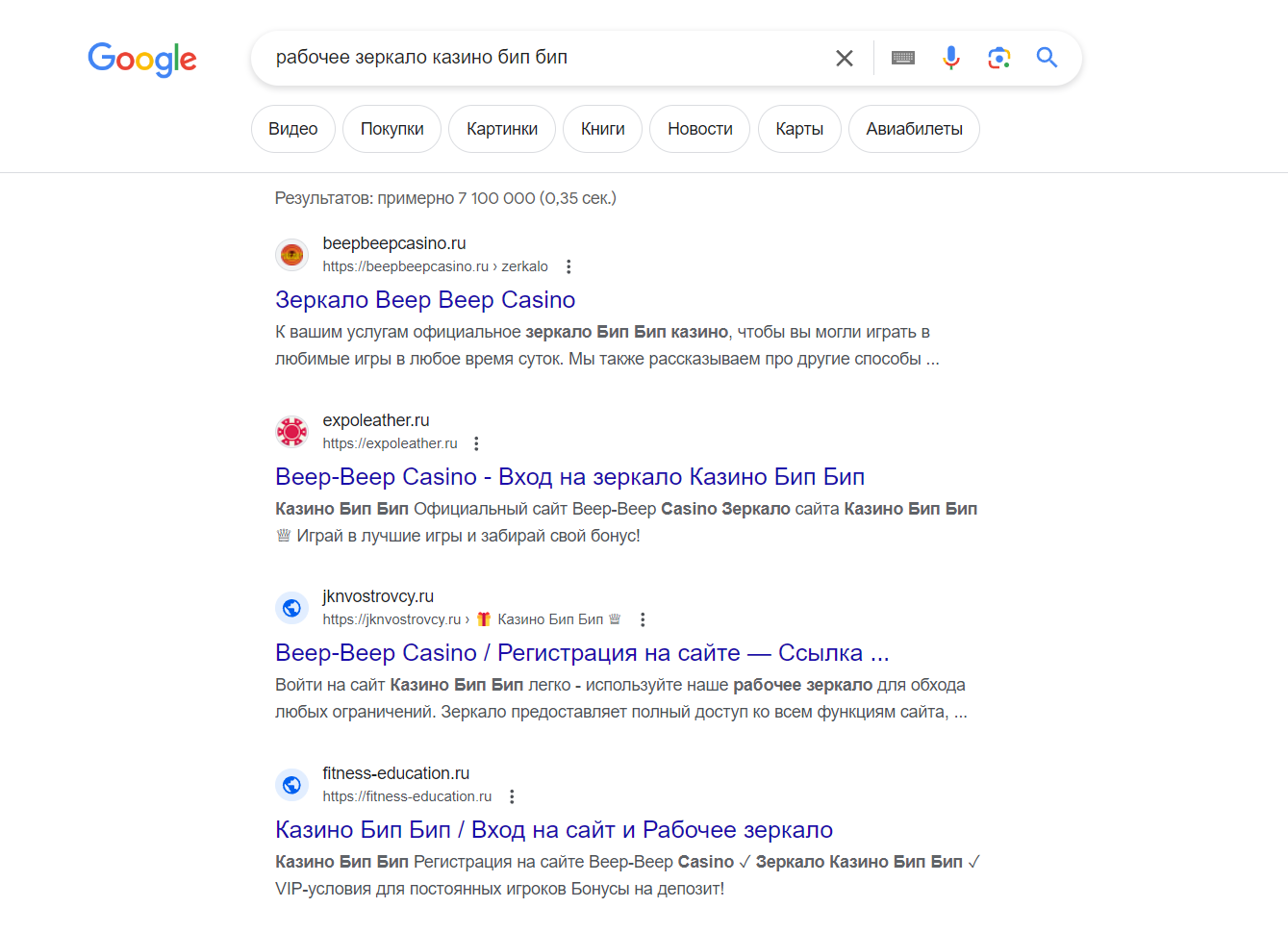This screenshot has width=1288, height=933.
Task: Click the expoleather.ru site name
Action: click(x=376, y=420)
